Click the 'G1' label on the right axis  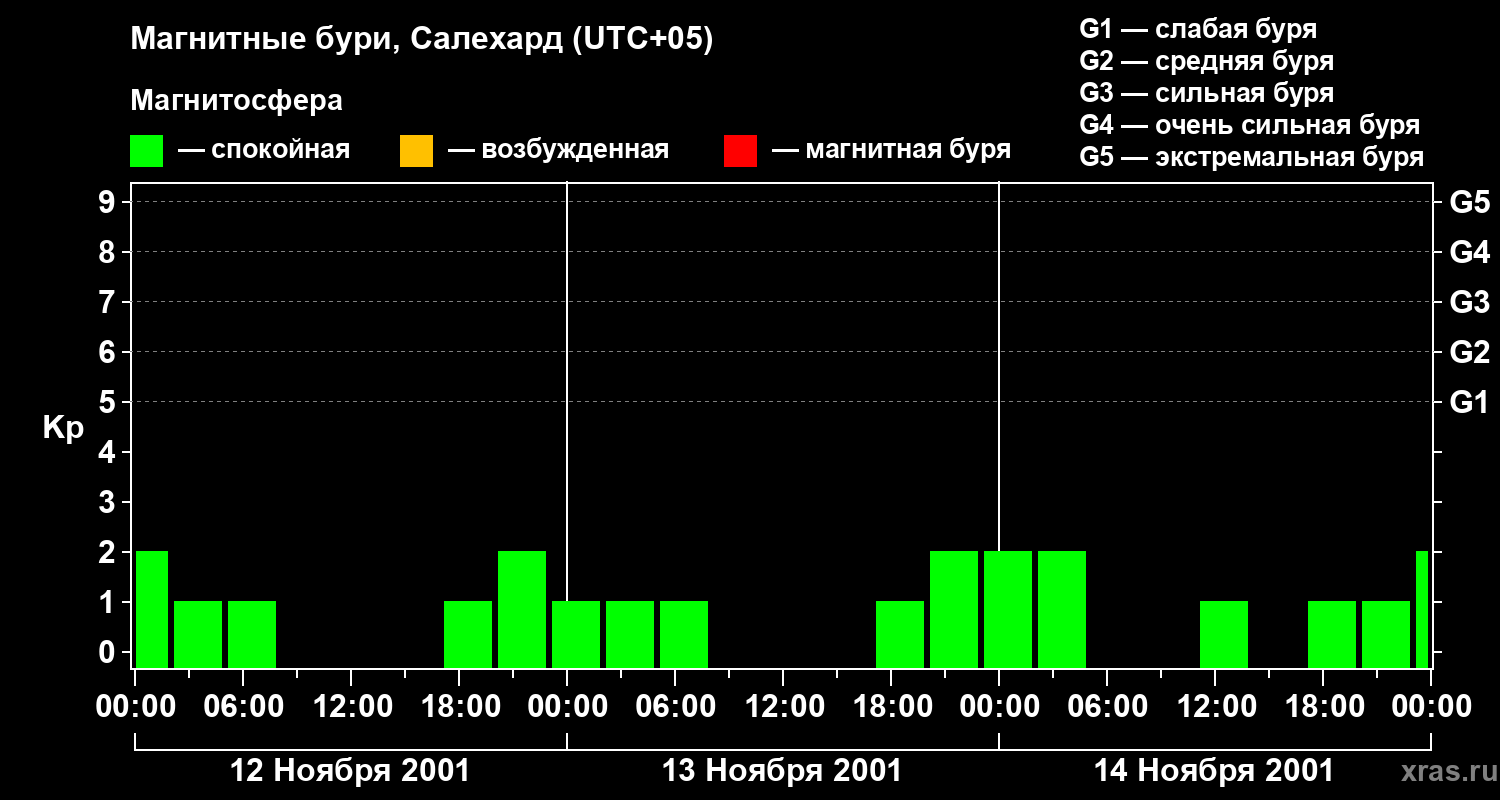pos(1470,402)
